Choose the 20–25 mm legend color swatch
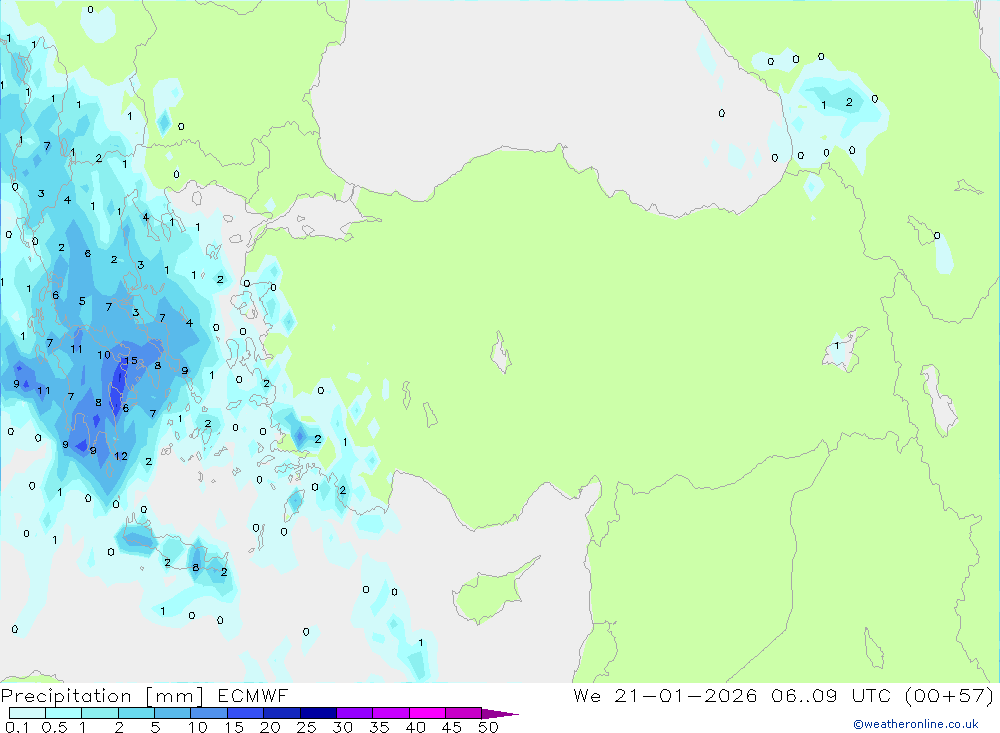This screenshot has height=733, width=1000. click(x=281, y=713)
